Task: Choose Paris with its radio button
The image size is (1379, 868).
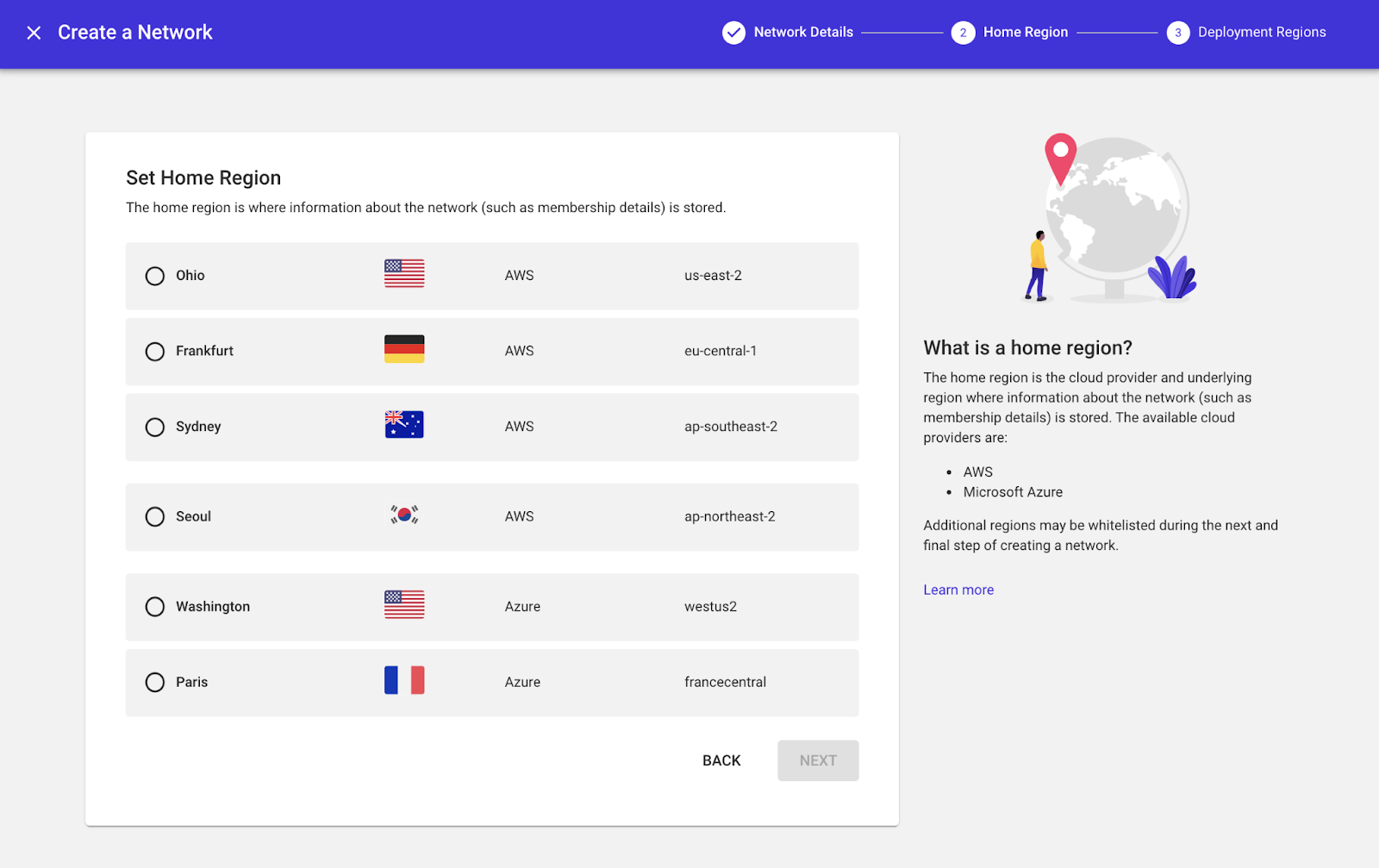Action: coord(154,682)
